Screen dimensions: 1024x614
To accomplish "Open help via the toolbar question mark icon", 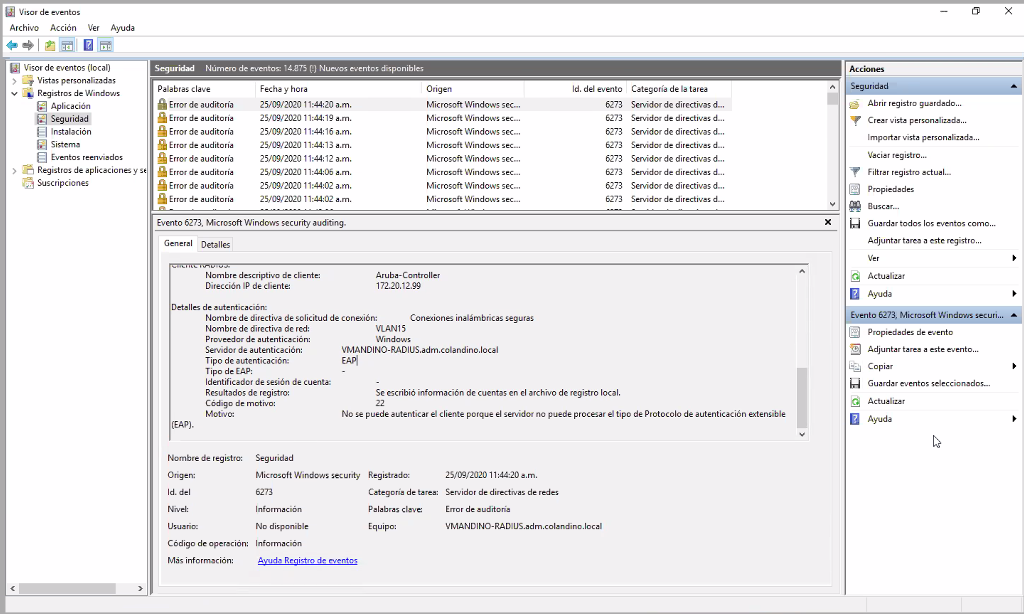I will [x=88, y=45].
